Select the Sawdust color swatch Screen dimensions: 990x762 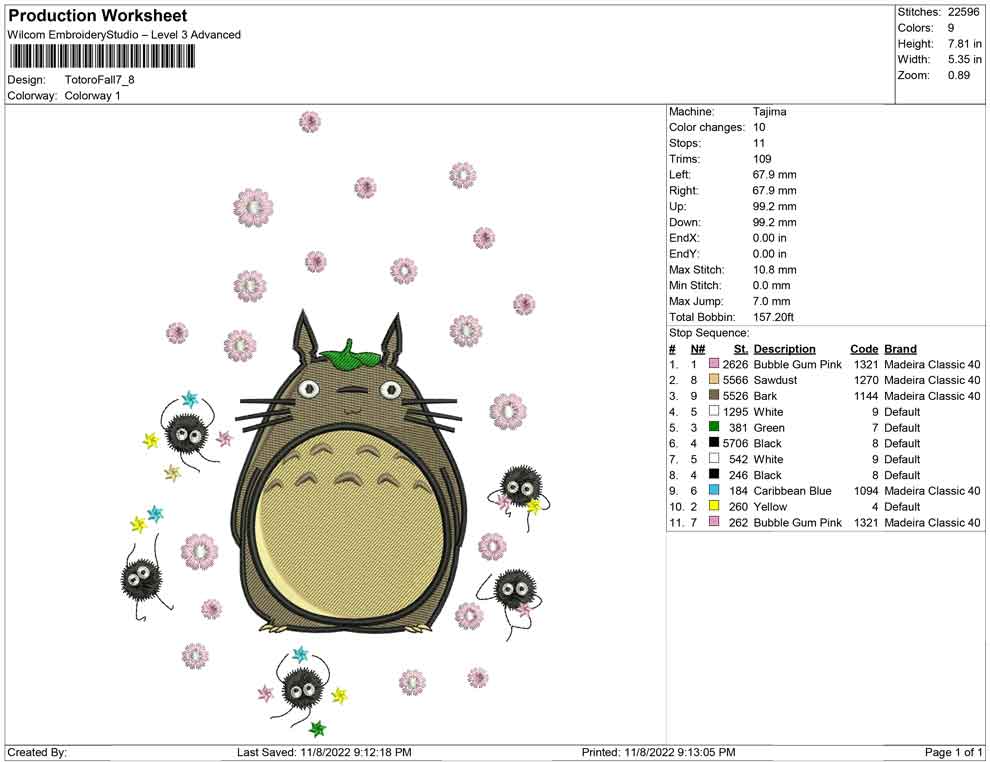pyautogui.click(x=714, y=379)
